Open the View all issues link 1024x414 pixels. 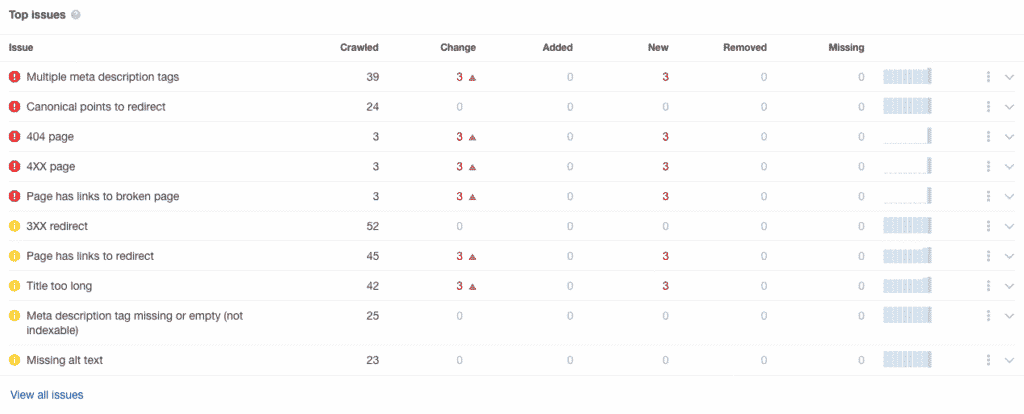[47, 395]
